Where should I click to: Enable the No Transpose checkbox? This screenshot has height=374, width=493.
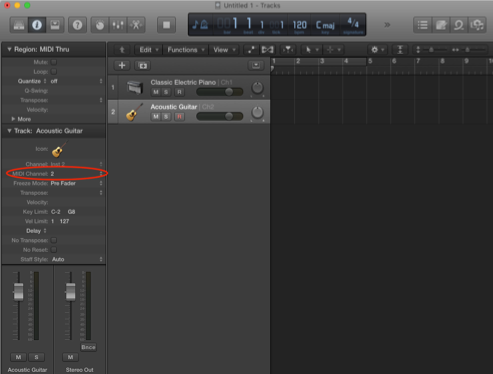coord(54,240)
